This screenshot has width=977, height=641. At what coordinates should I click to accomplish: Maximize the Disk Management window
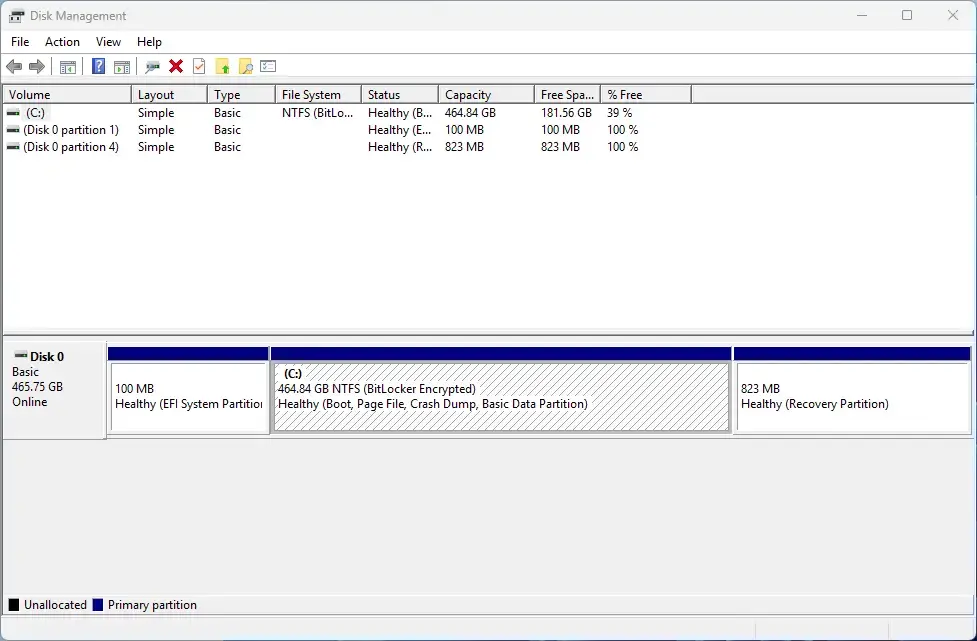pyautogui.click(x=907, y=15)
